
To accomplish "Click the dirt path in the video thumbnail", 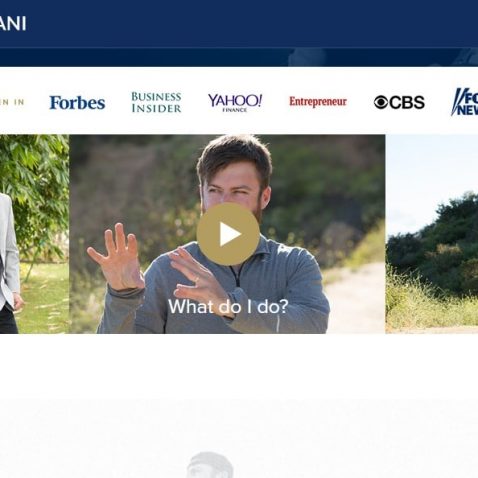I will click(355, 297).
